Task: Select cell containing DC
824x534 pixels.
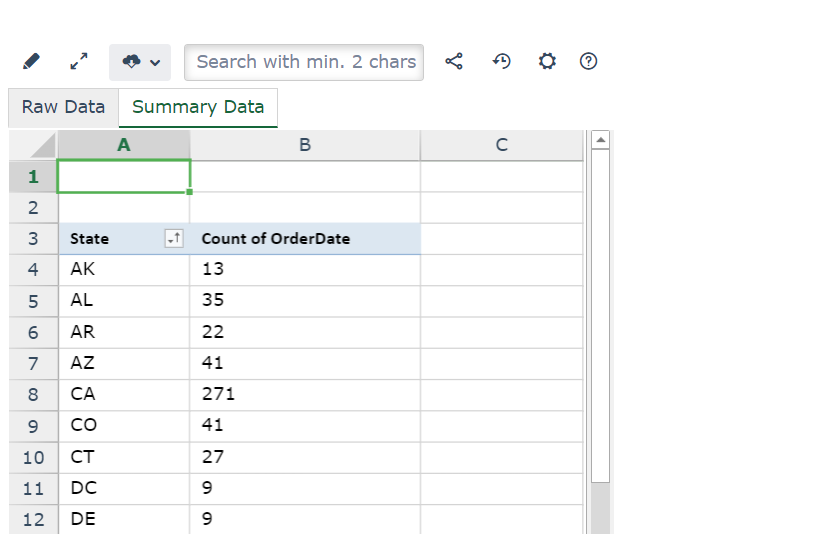Action: click(x=123, y=488)
